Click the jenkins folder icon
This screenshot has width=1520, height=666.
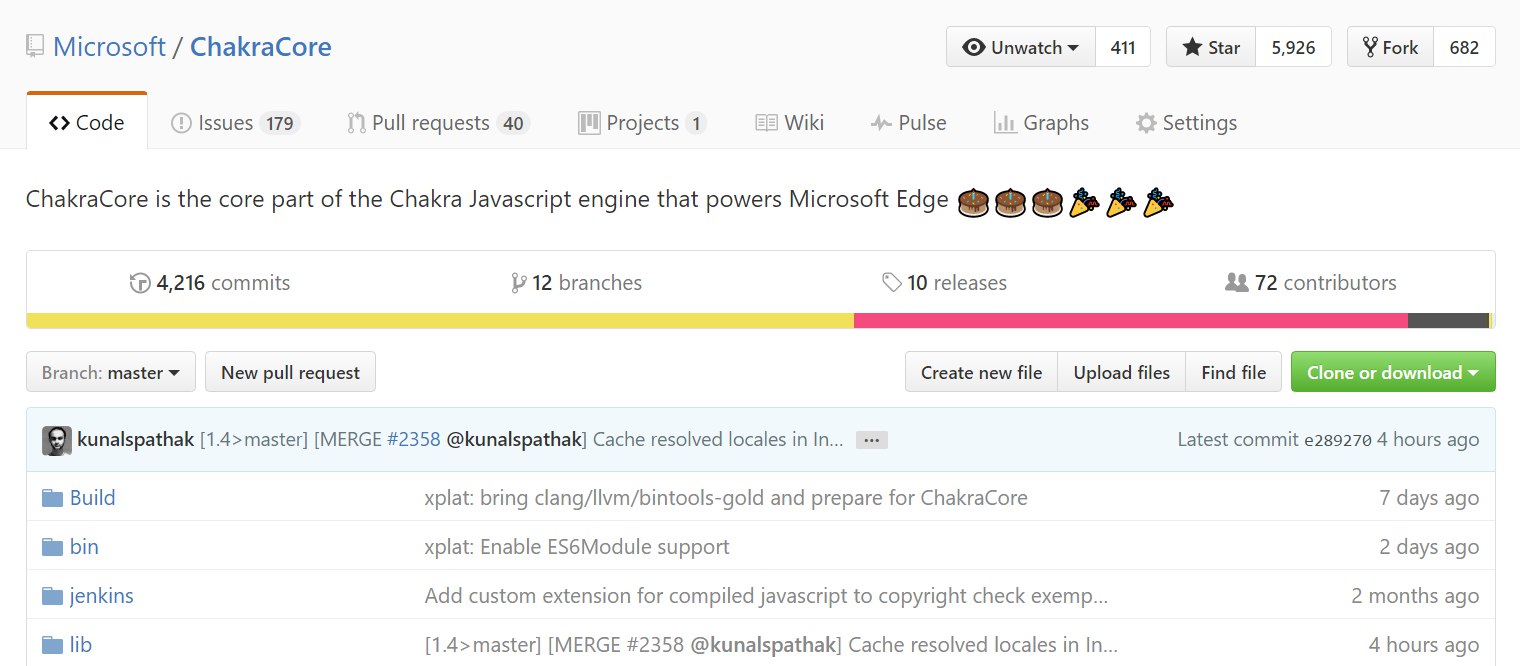52,596
